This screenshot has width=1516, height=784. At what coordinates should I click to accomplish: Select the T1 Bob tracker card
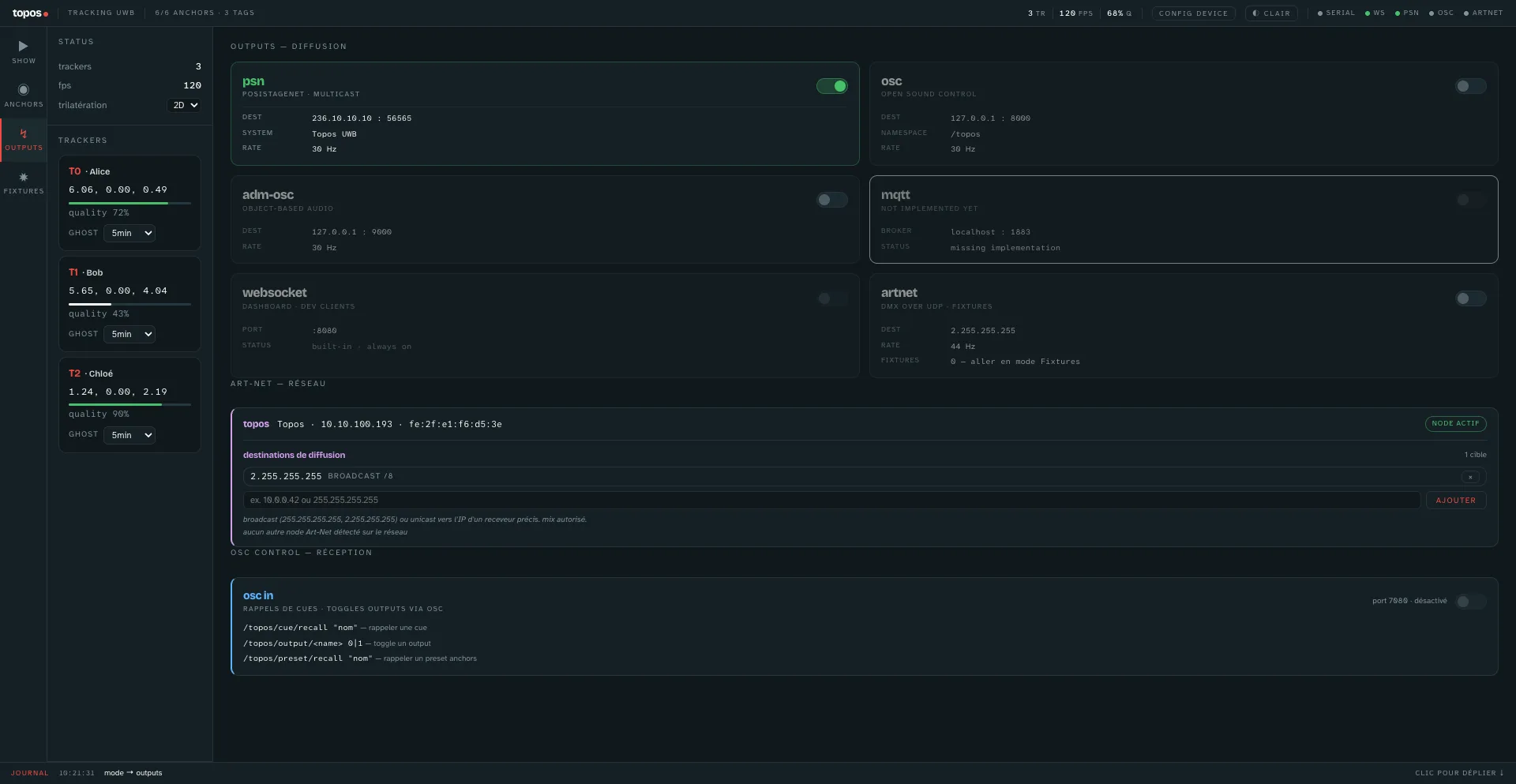pyautogui.click(x=129, y=304)
